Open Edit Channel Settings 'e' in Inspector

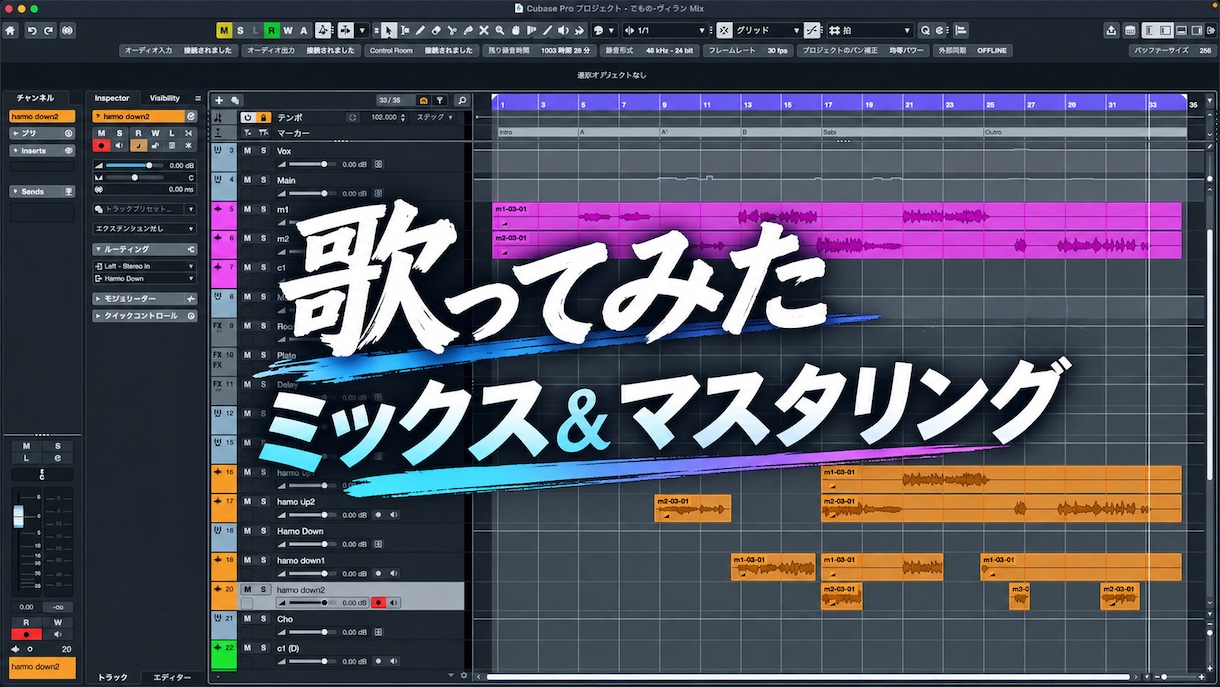(191, 117)
